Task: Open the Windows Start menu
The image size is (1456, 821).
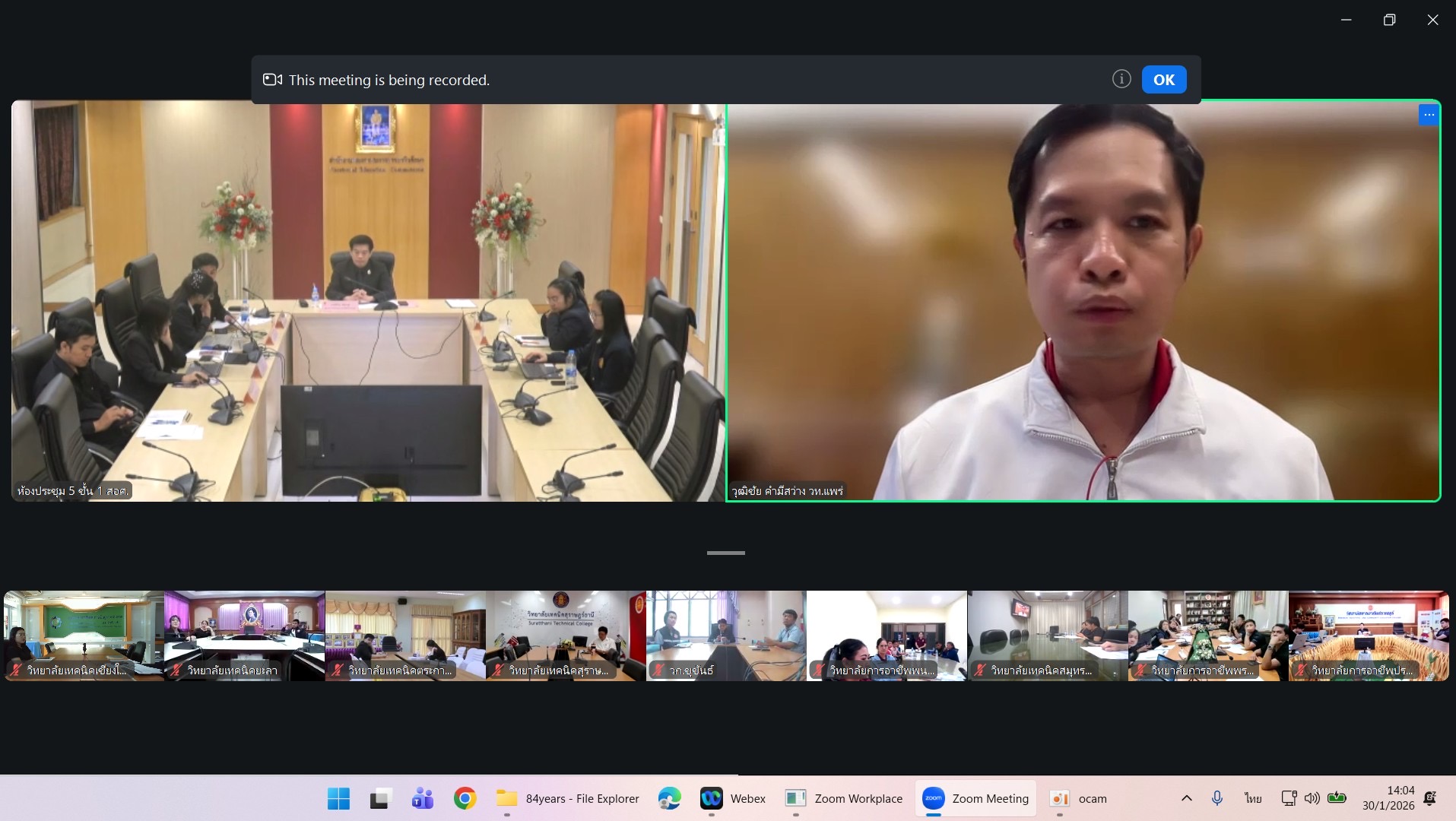Action: click(x=338, y=798)
